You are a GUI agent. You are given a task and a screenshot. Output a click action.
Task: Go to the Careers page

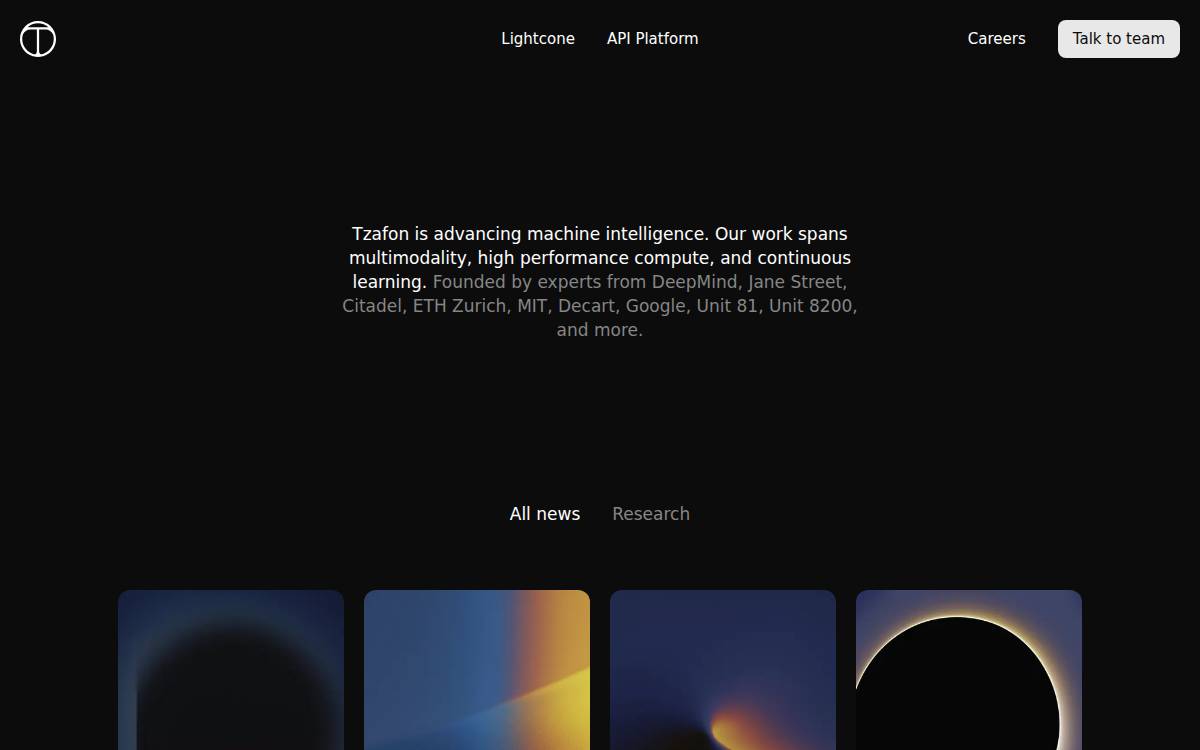pos(996,39)
